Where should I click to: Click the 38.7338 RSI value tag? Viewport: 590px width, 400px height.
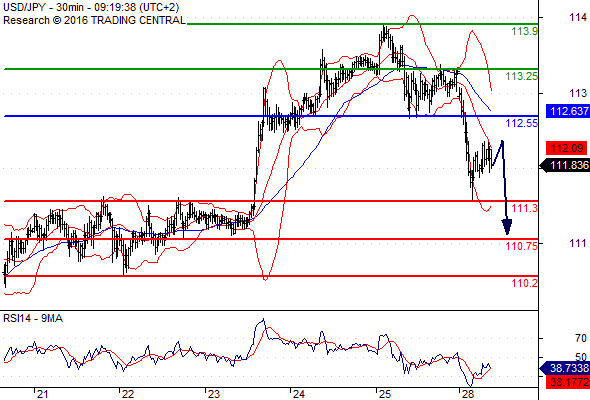pos(565,368)
